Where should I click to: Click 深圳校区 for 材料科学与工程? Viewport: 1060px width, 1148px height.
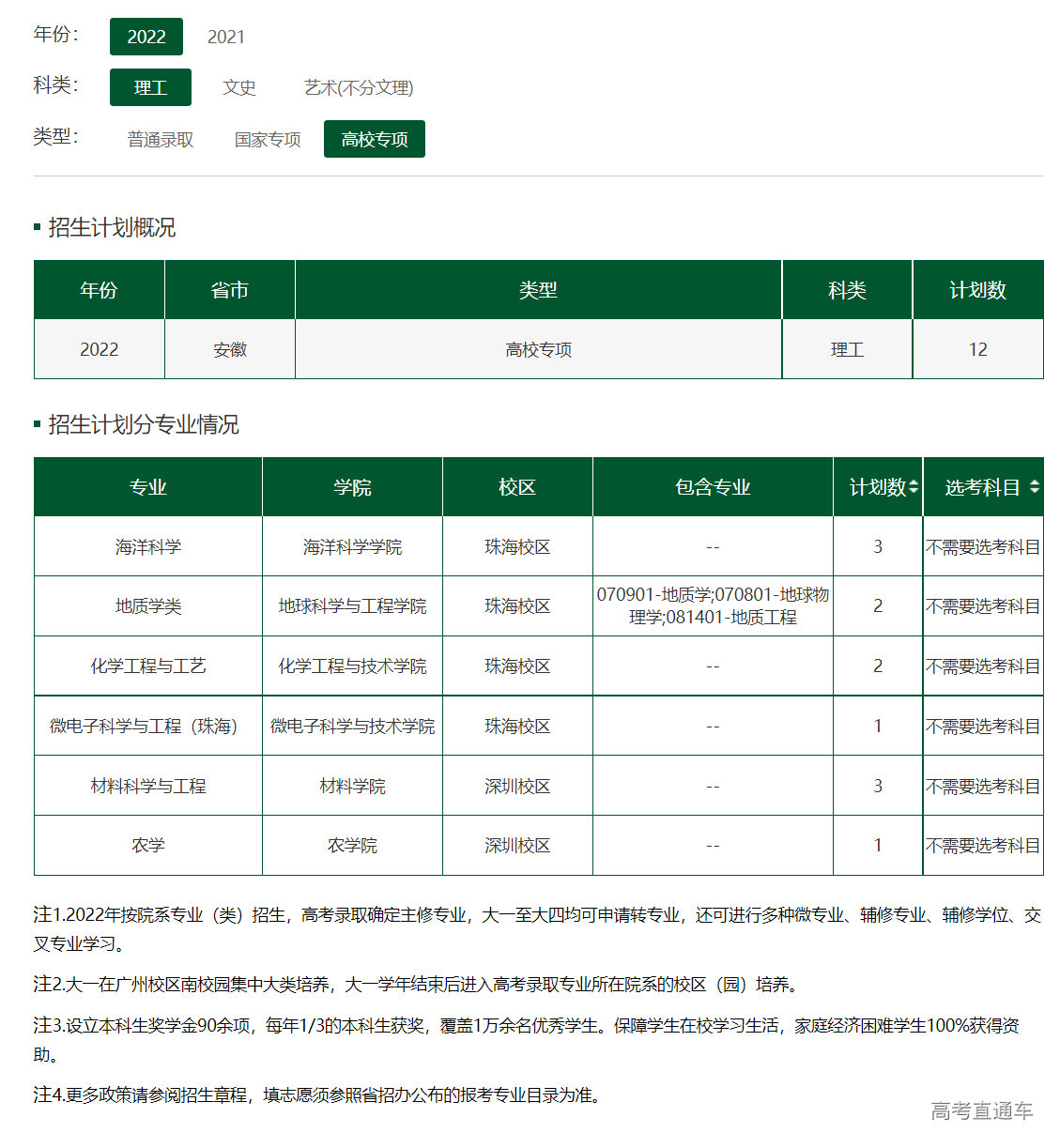(x=516, y=786)
